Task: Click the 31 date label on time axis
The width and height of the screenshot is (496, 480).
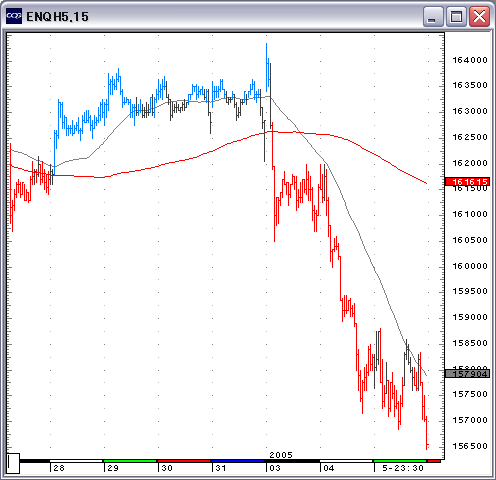Action: 221,468
